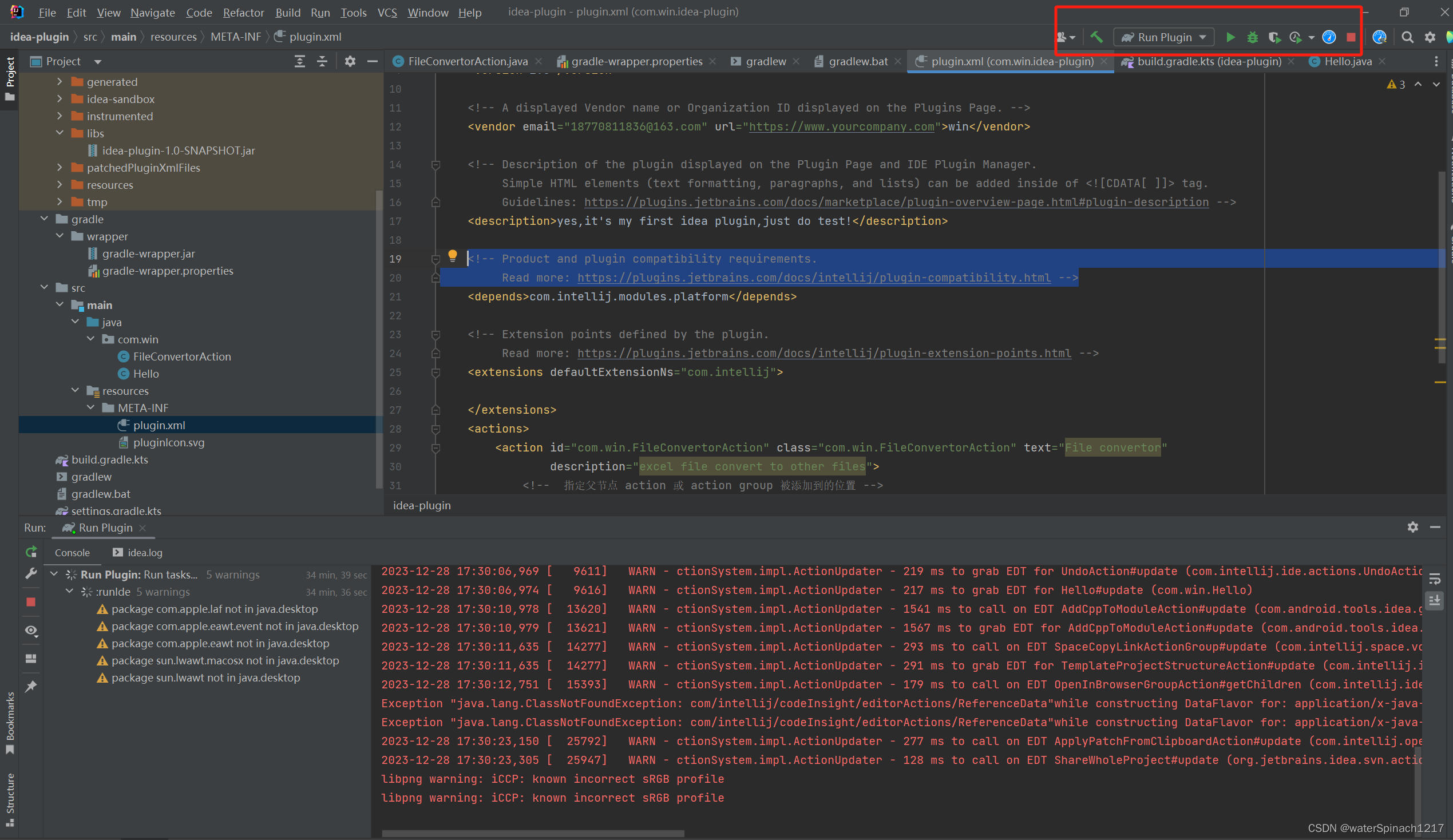
Task: Open the Refactor menu
Action: [x=243, y=12]
